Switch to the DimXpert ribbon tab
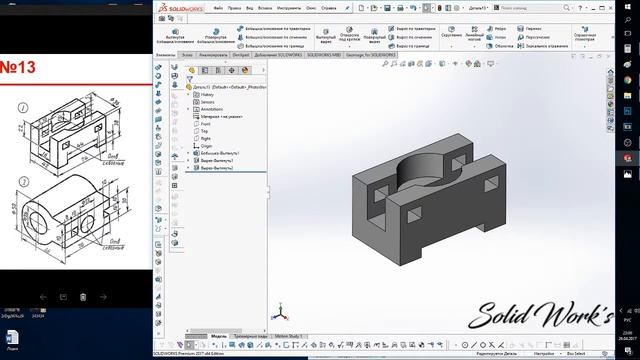Viewport: 640px width, 360px height. 241,55
